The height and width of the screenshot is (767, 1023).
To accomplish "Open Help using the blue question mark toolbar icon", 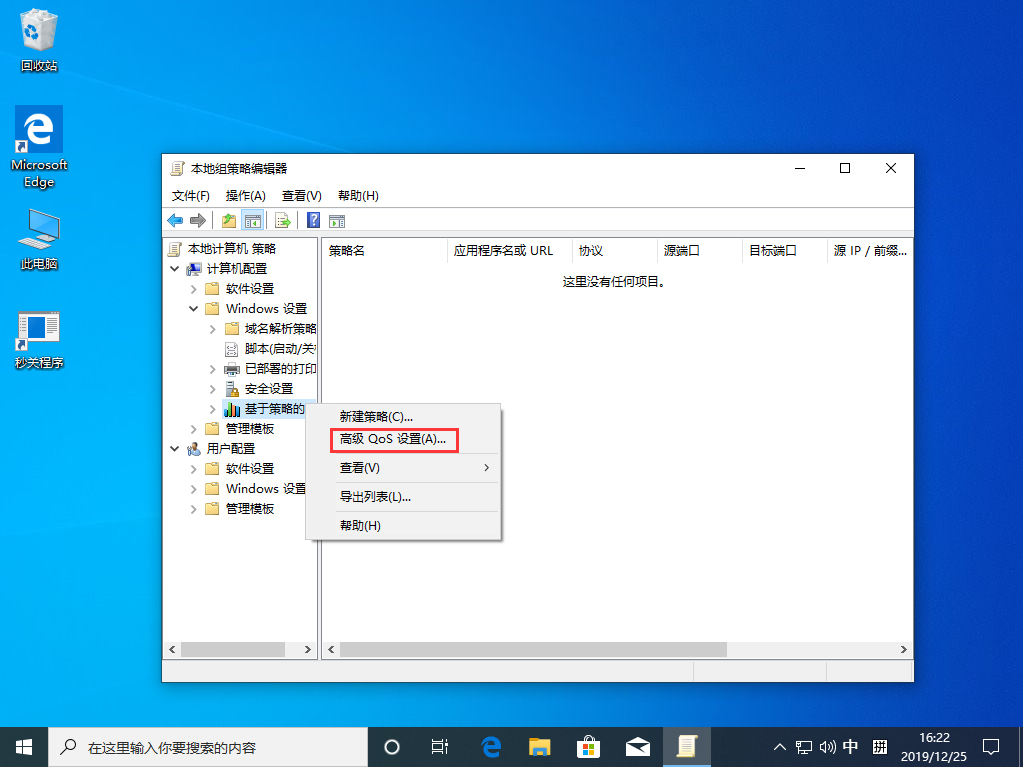I will [311, 220].
